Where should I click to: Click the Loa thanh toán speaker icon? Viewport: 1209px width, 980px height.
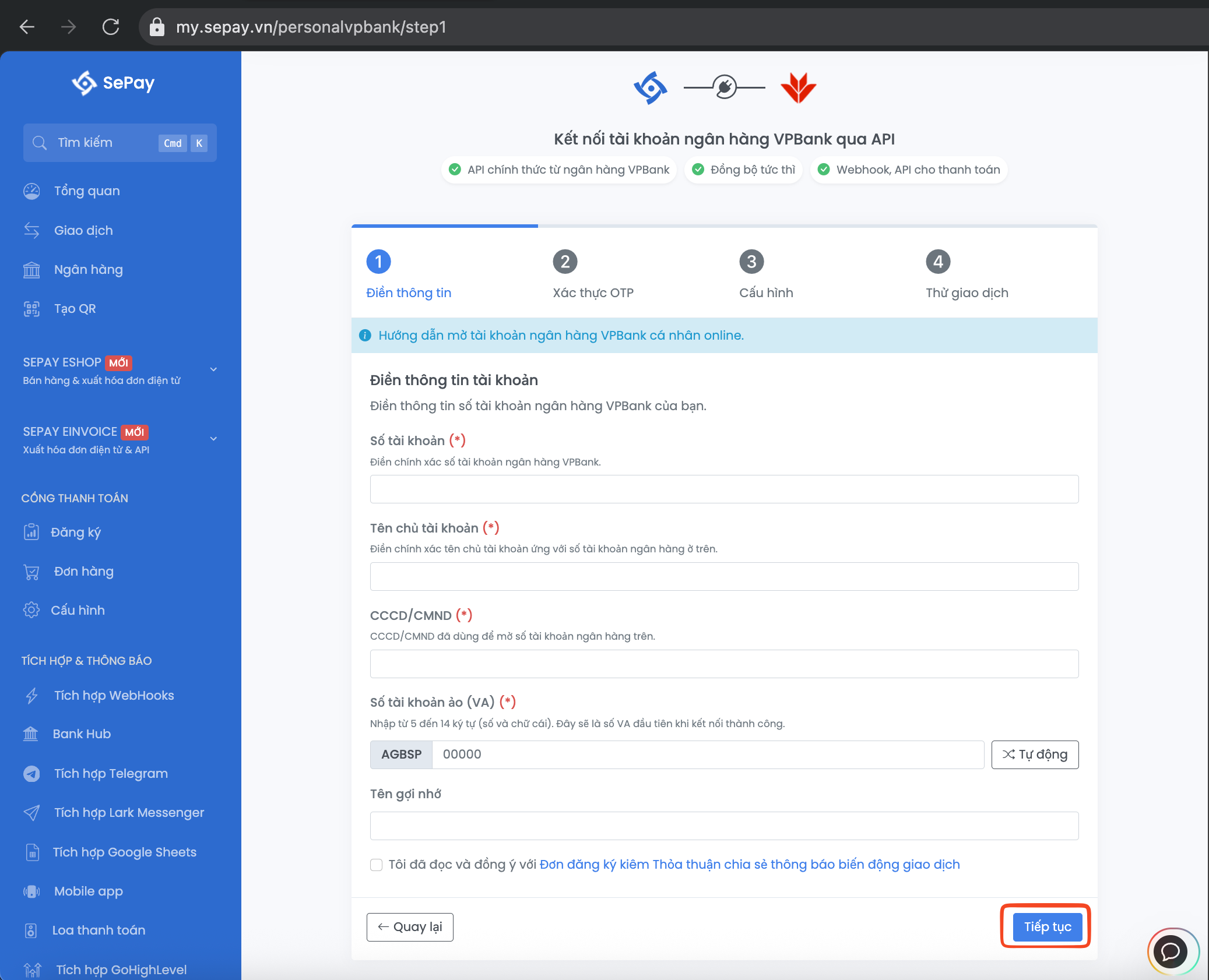31,930
